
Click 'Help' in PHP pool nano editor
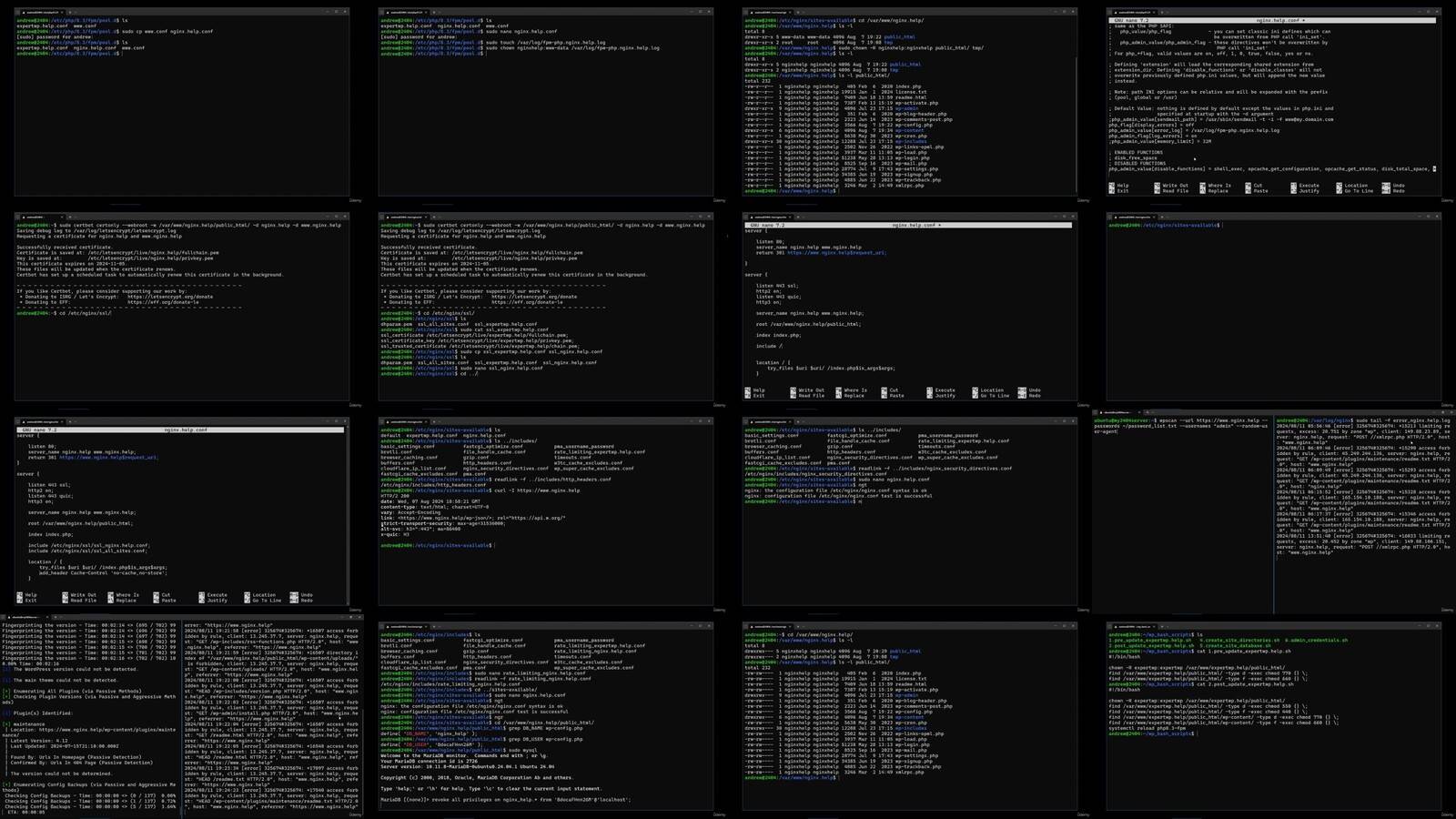pyautogui.click(x=1123, y=186)
